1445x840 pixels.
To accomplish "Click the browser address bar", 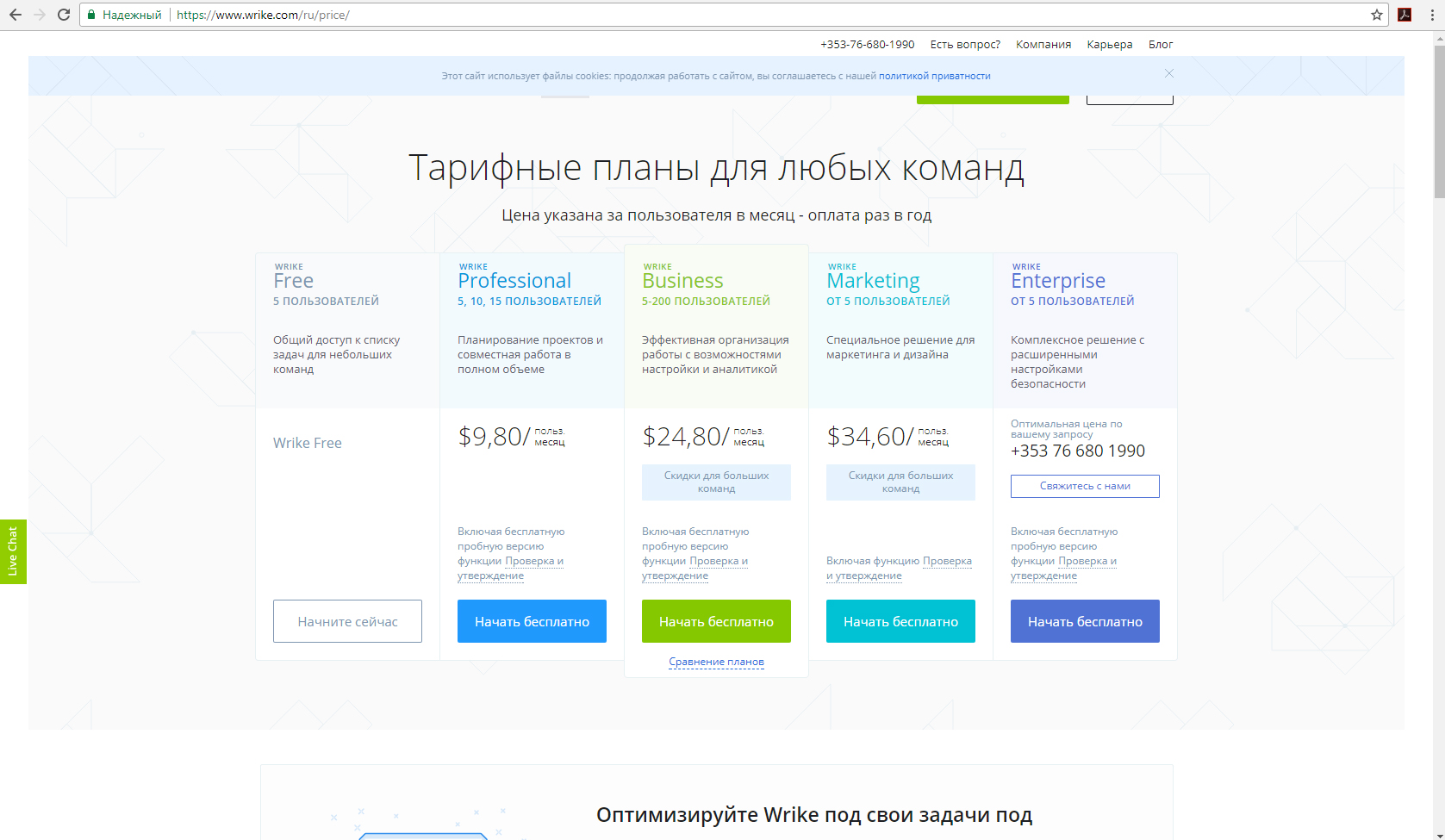I will point(689,15).
